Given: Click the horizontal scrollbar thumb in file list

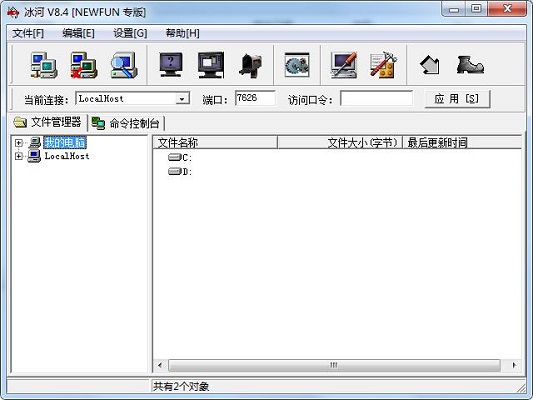Looking at the screenshot, I should [334, 365].
